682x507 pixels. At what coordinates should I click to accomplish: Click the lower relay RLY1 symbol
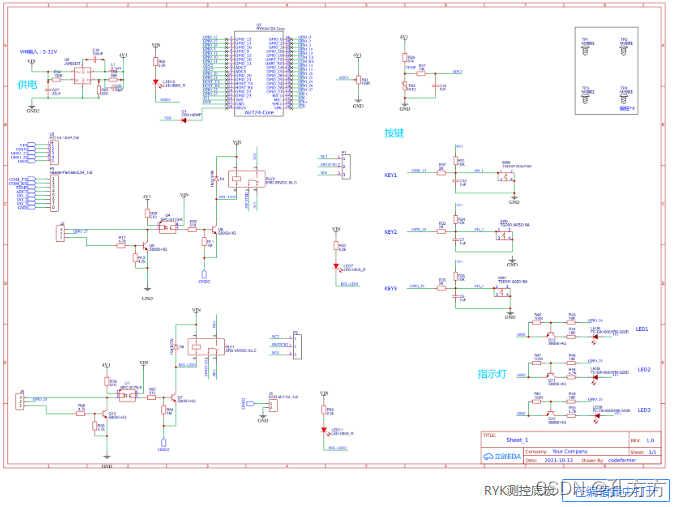(x=206, y=347)
